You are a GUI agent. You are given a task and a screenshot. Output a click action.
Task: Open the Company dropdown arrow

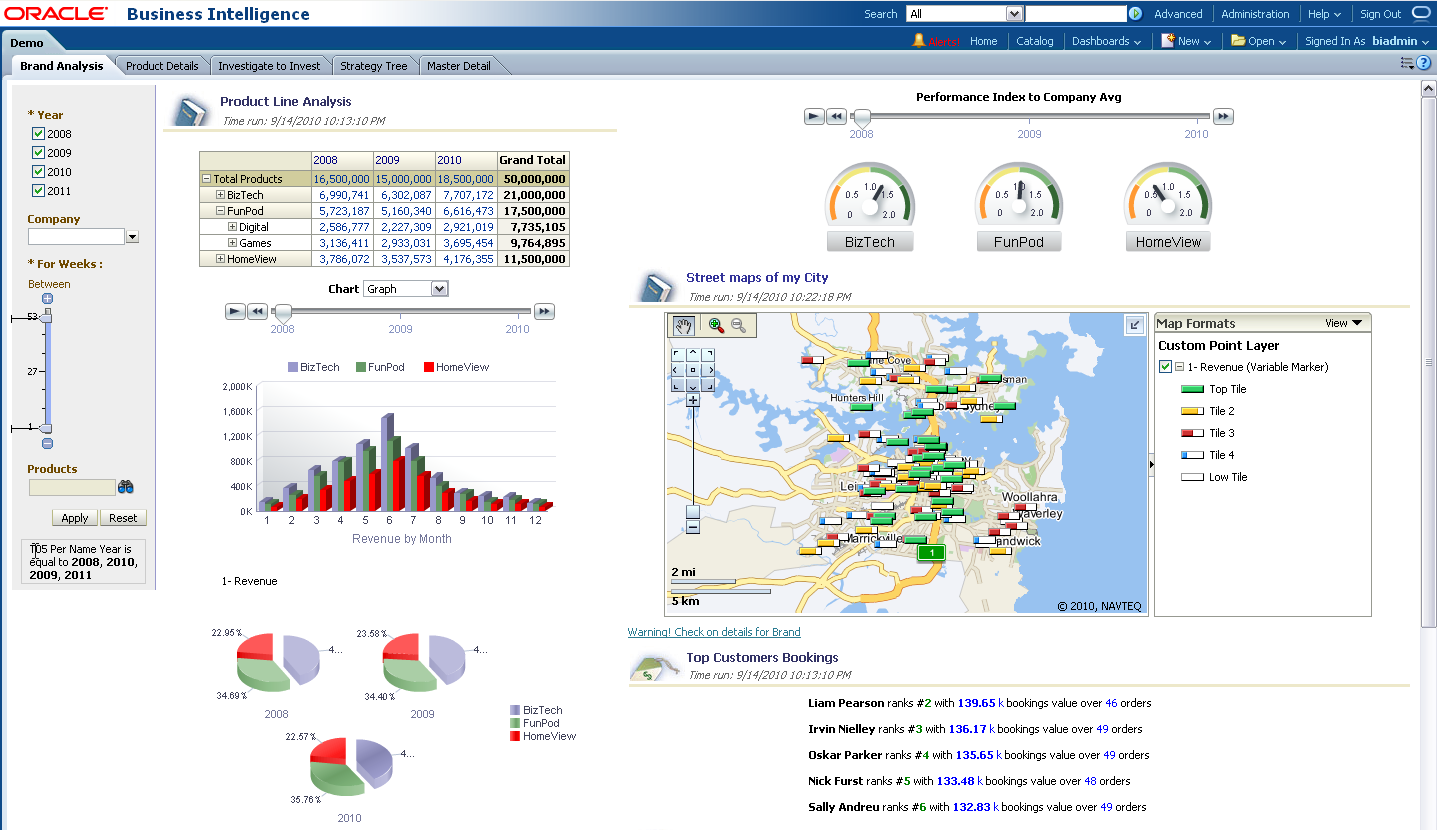coord(132,237)
